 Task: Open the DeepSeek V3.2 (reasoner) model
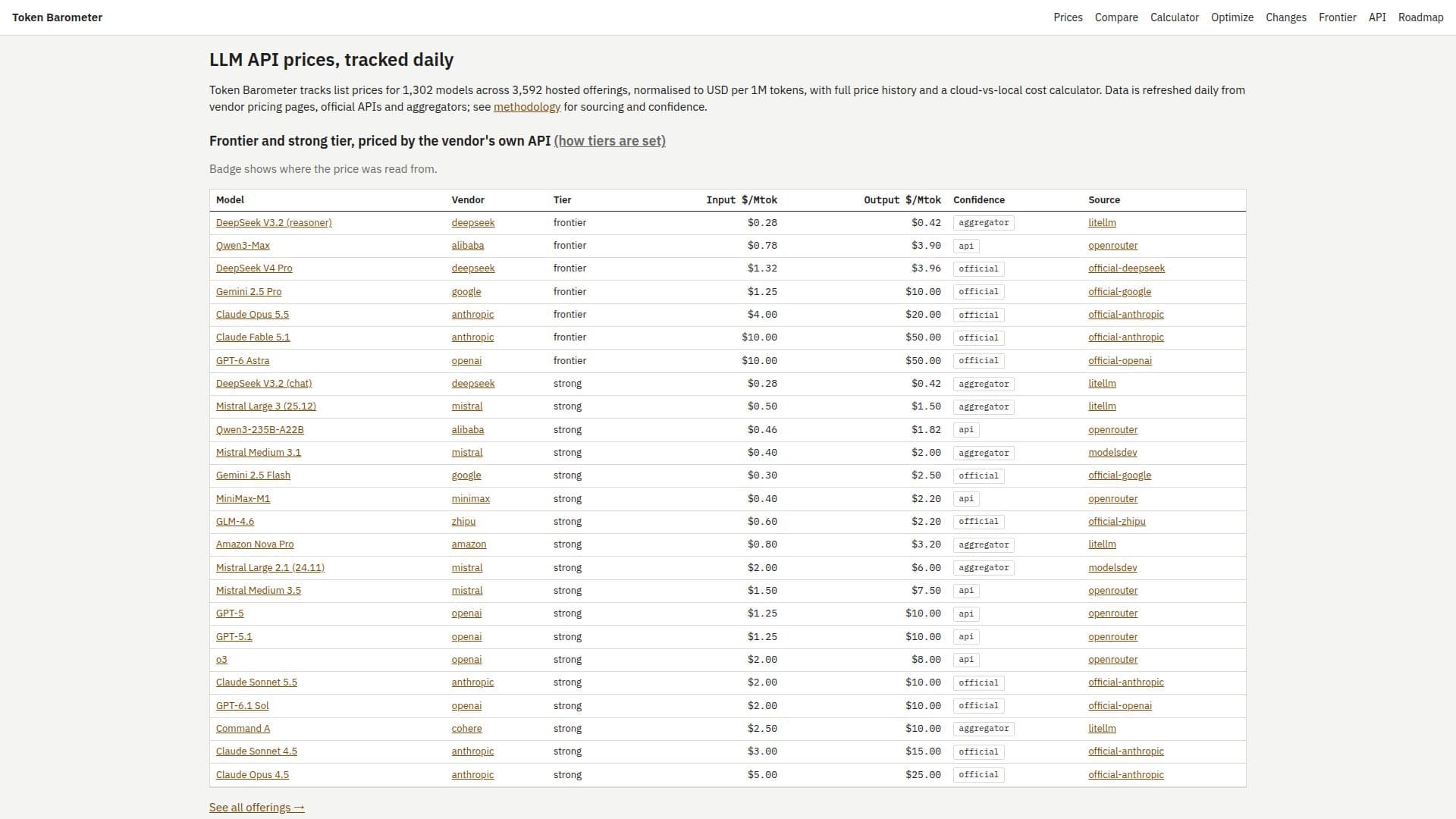click(x=274, y=223)
